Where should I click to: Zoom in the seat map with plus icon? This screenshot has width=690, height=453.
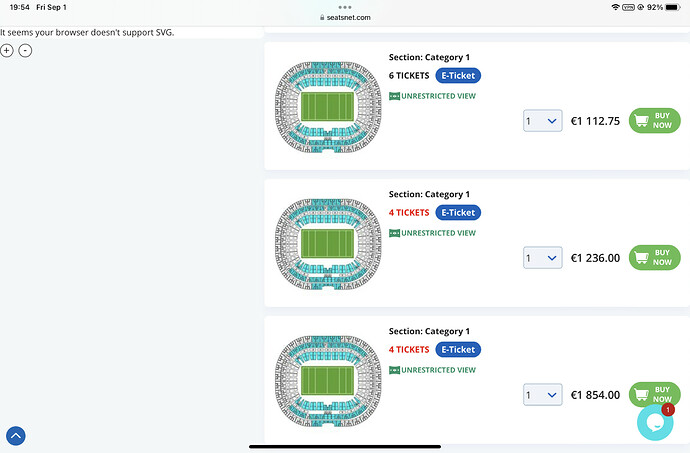[x=7, y=51]
